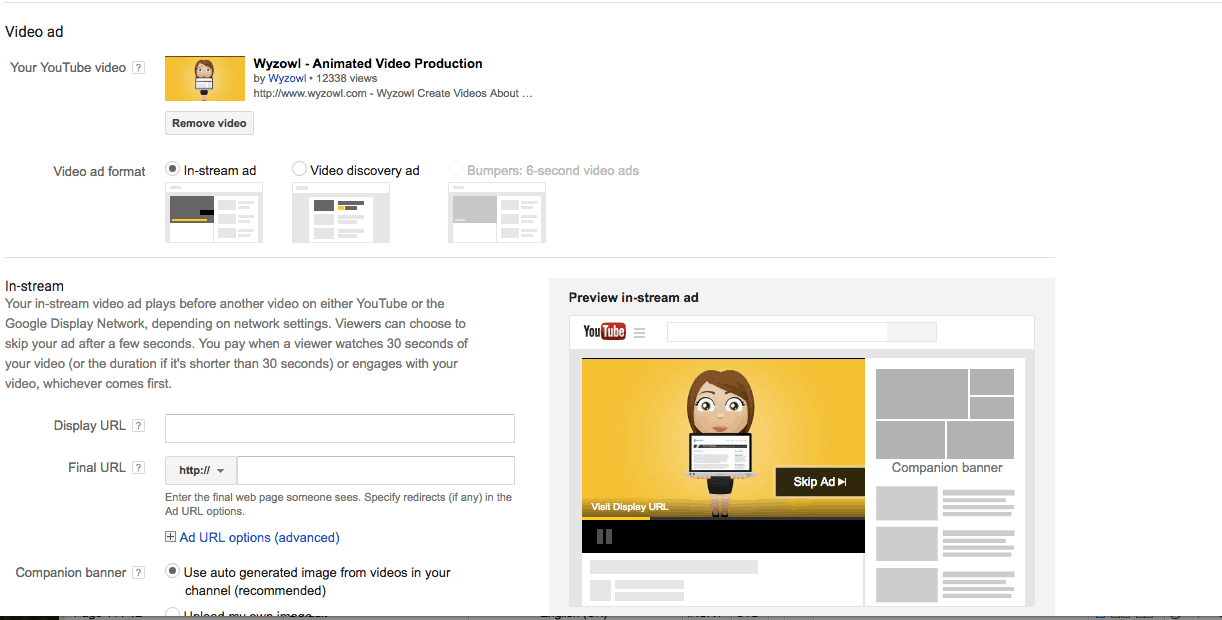The image size is (1222, 620).
Task: Click the Preview in-stream ad heading
Action: pos(636,297)
